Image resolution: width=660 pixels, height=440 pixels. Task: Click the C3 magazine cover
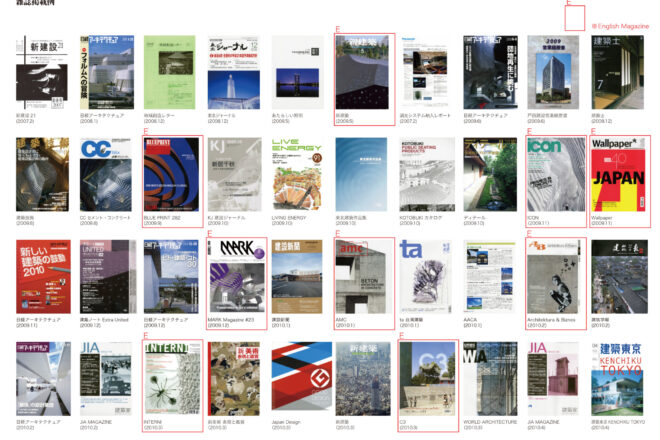(x=428, y=376)
